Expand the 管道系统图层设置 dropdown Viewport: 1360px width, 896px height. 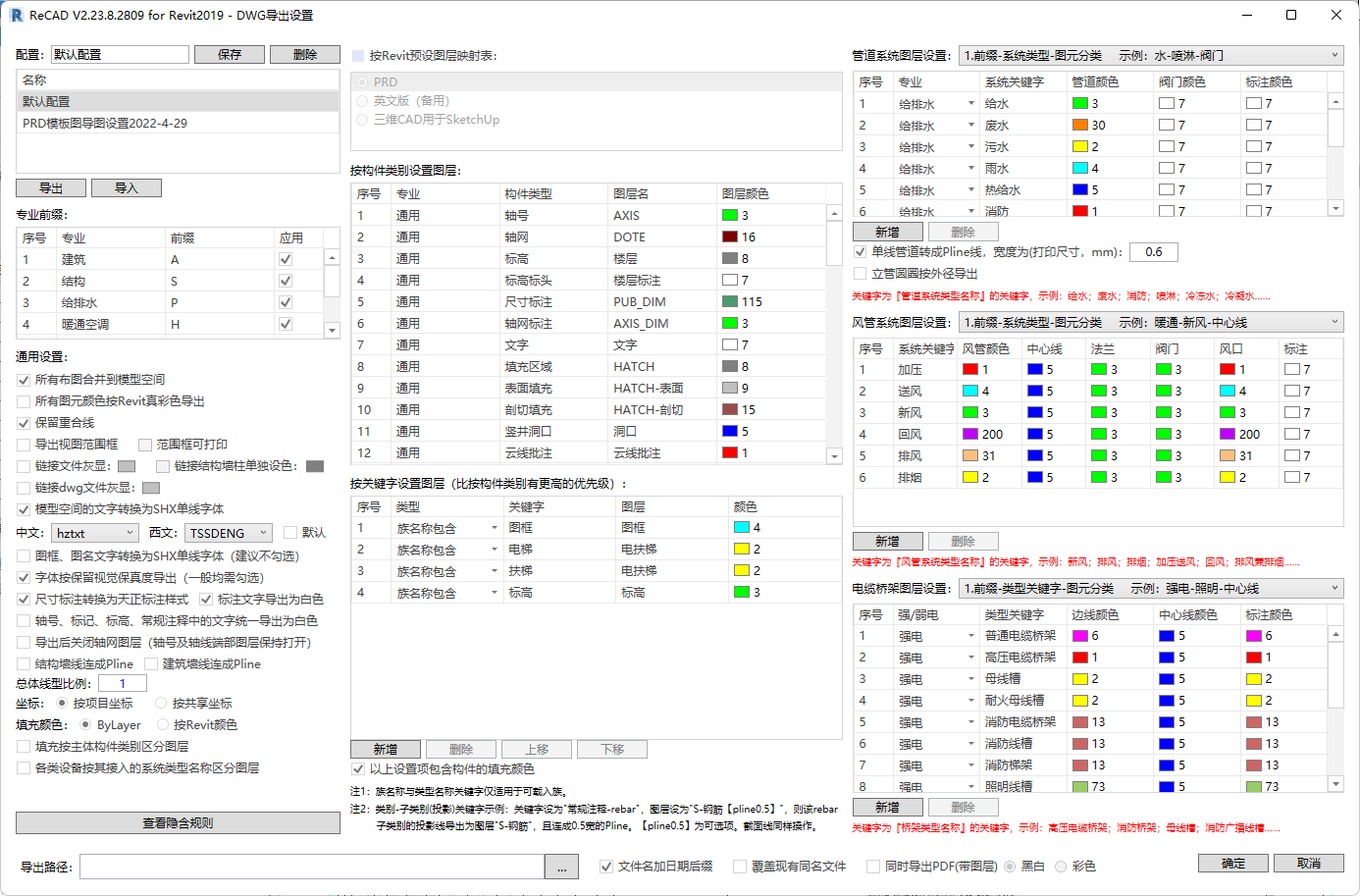click(1150, 56)
